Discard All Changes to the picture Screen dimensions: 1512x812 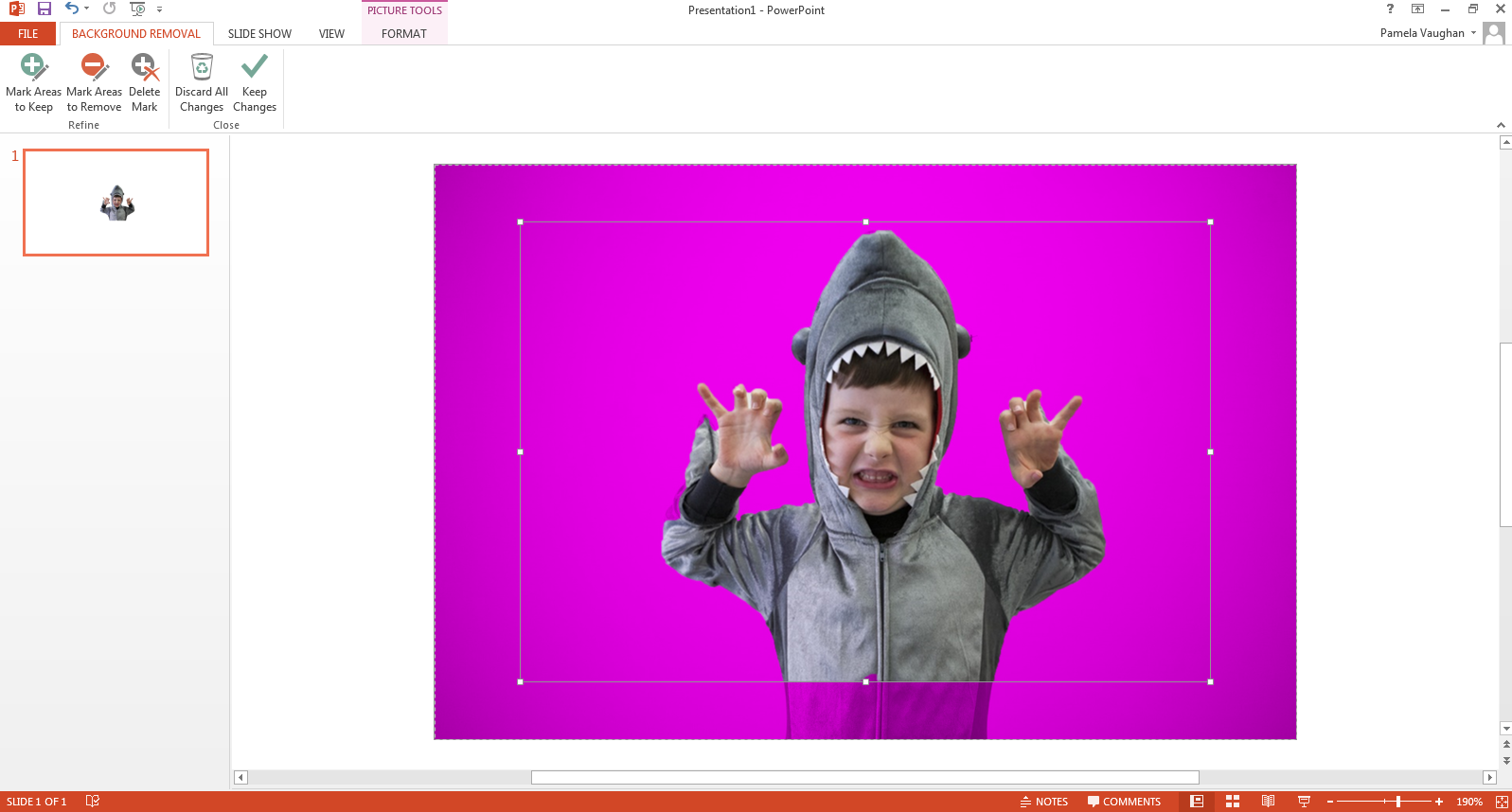click(202, 83)
